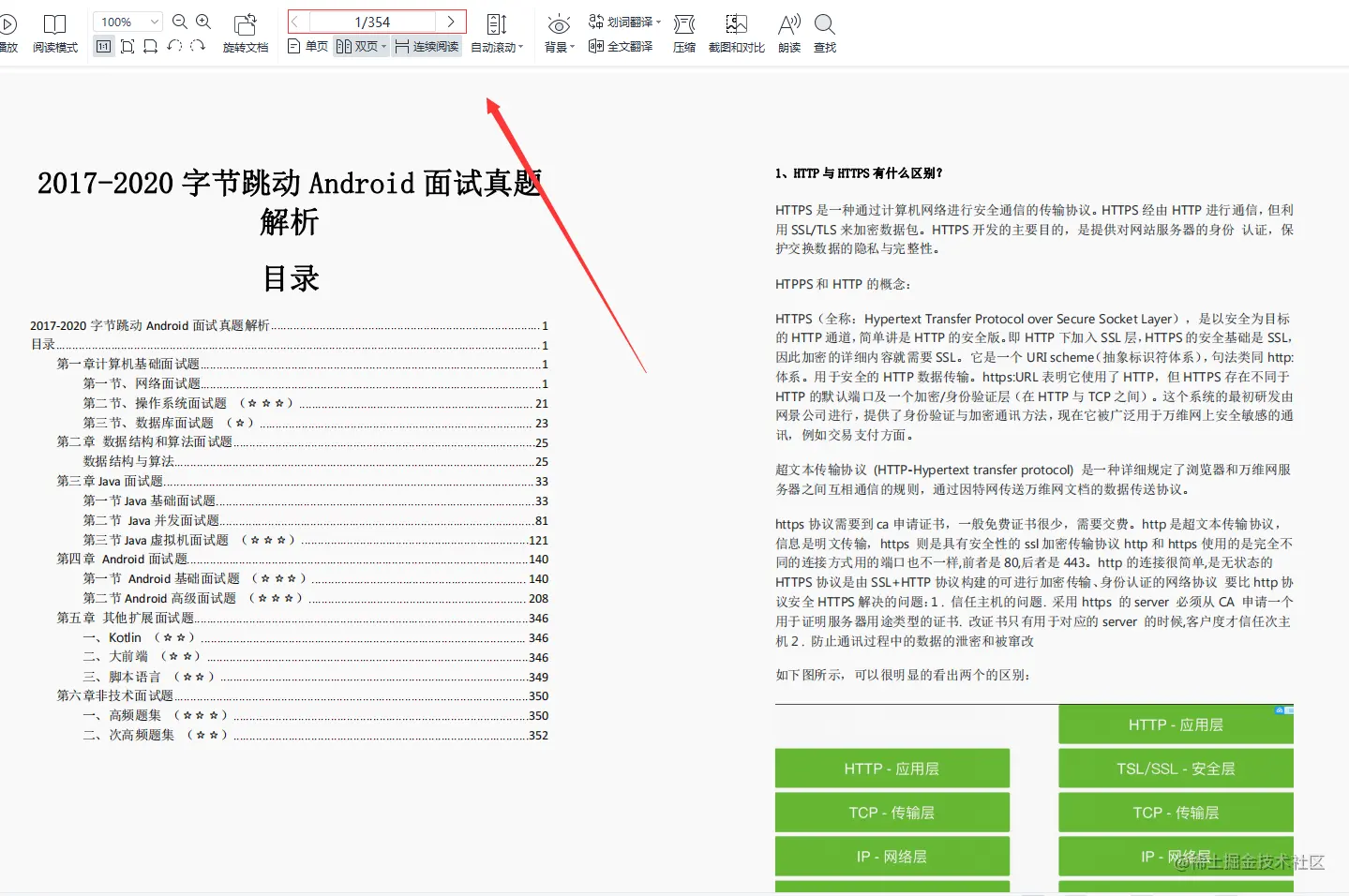
Task: Click the 旋转文档 rotate document button
Action: tap(246, 34)
